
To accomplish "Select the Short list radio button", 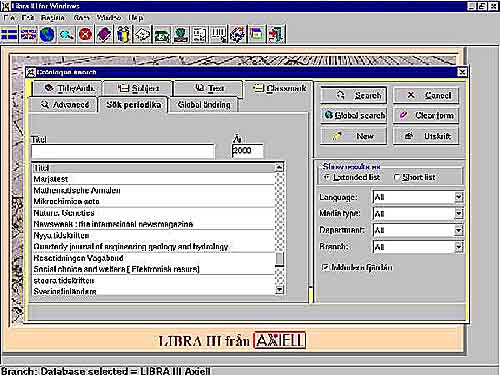I will (x=397, y=177).
